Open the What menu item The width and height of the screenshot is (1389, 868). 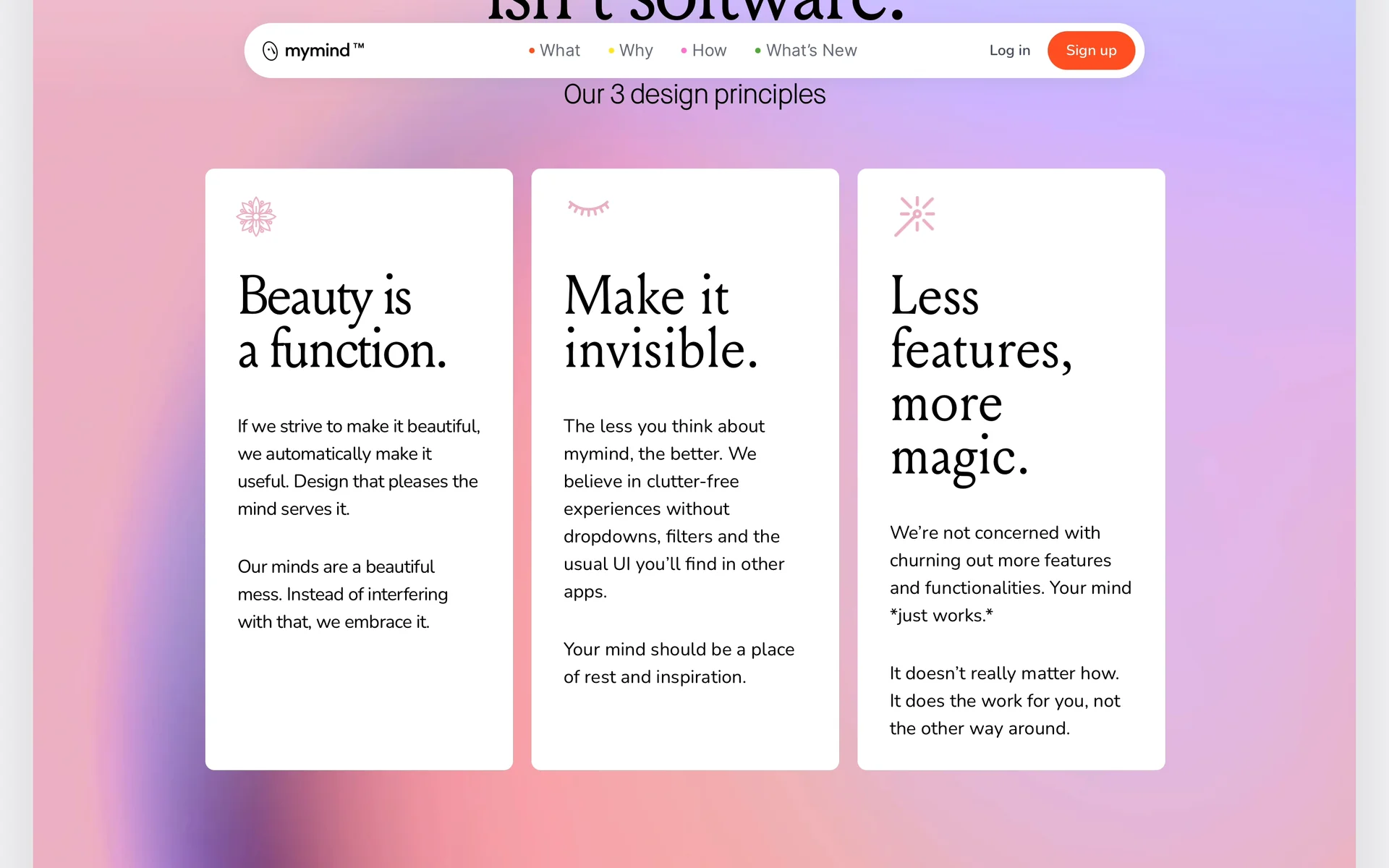(560, 51)
